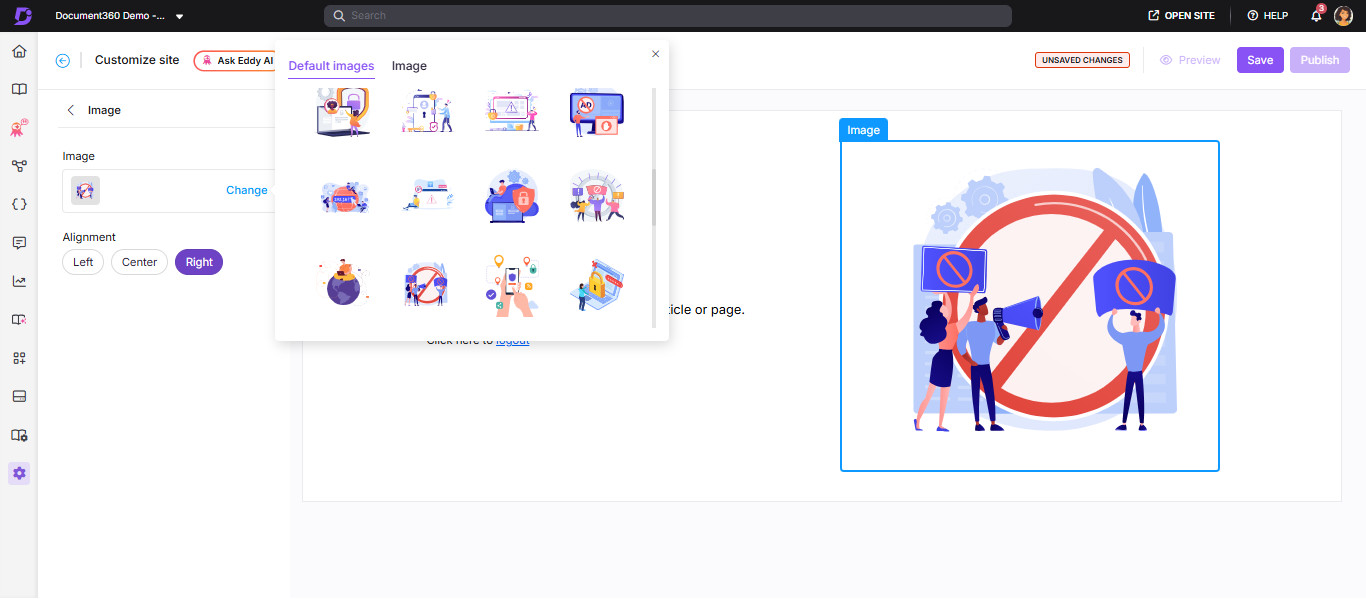
Task: Click the current image thumbnail in Image field
Action: tap(85, 190)
